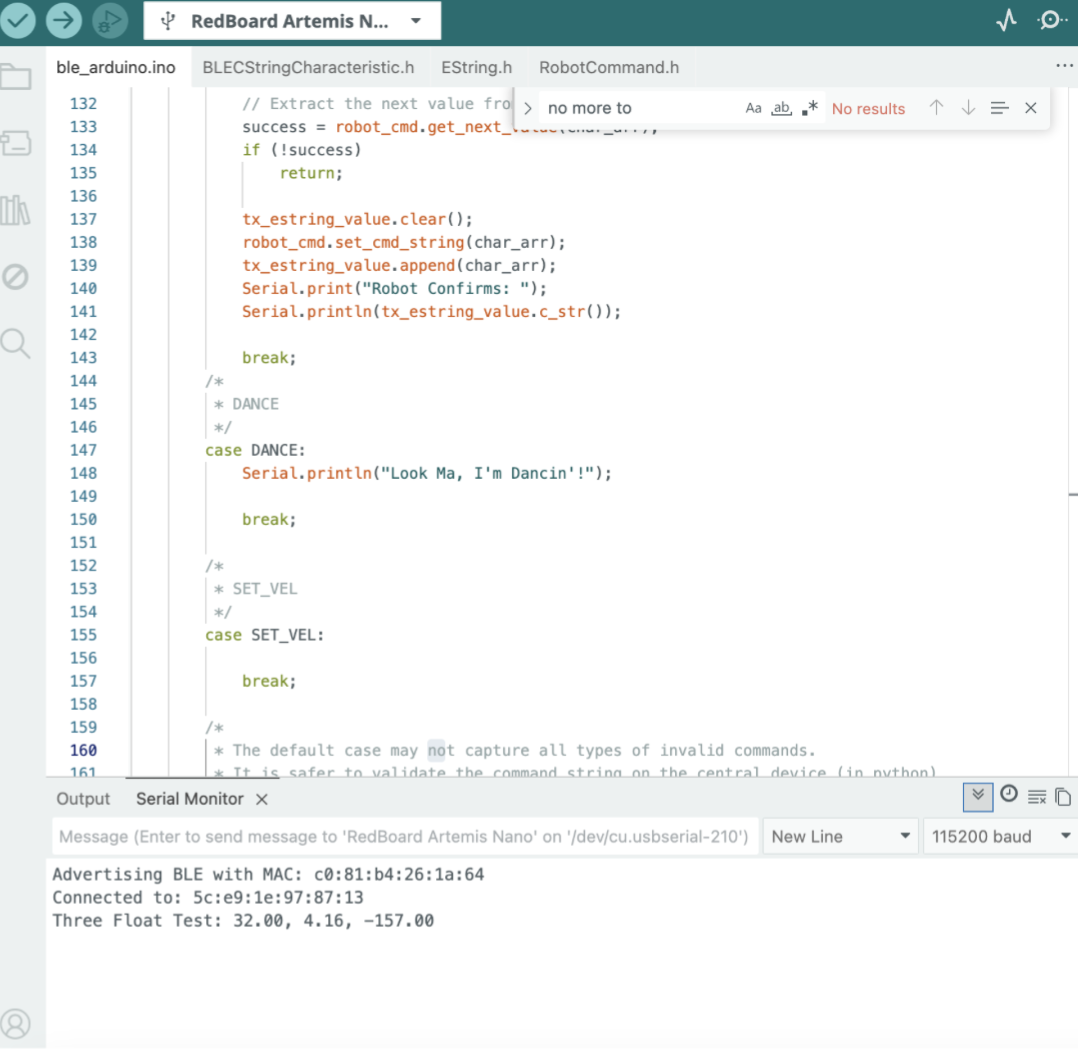Close the find widget with X

[1030, 108]
